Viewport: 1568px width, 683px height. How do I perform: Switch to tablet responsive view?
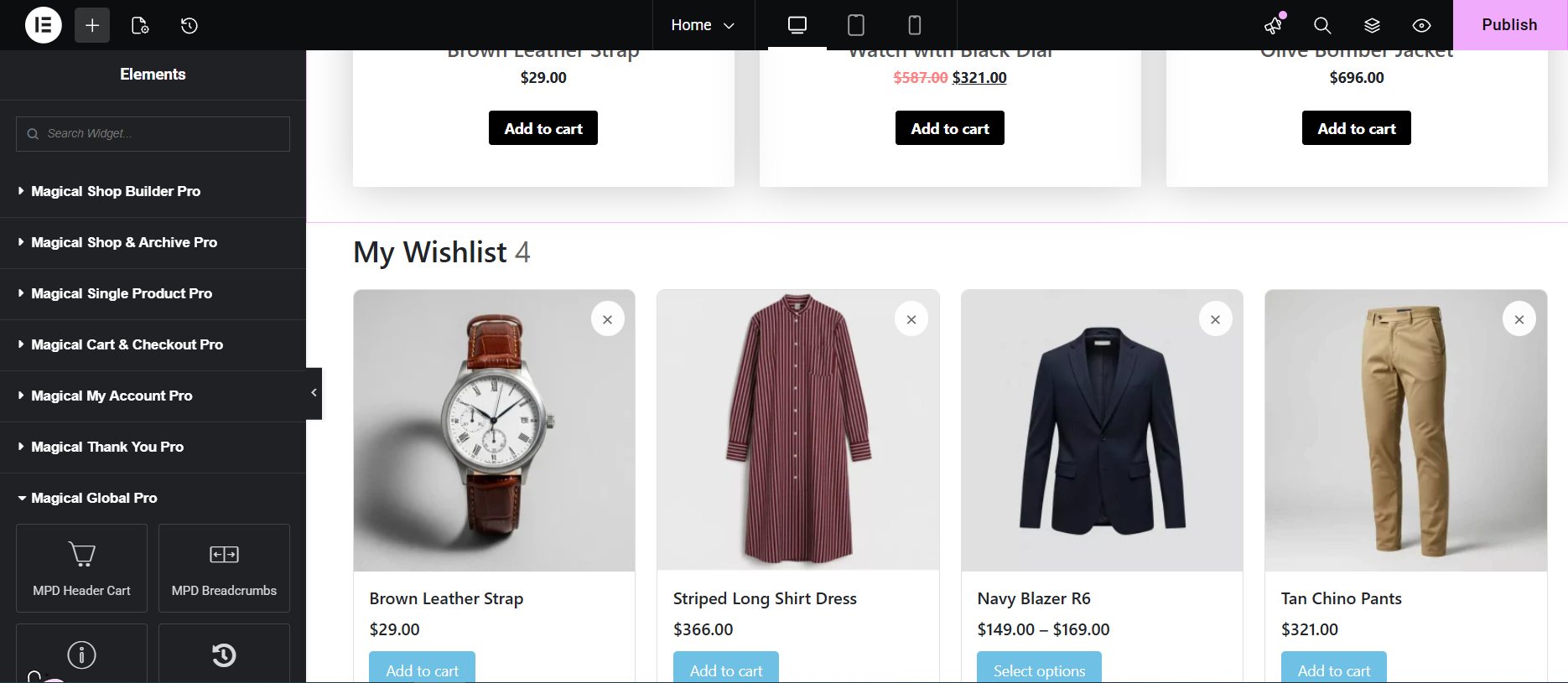(x=855, y=25)
